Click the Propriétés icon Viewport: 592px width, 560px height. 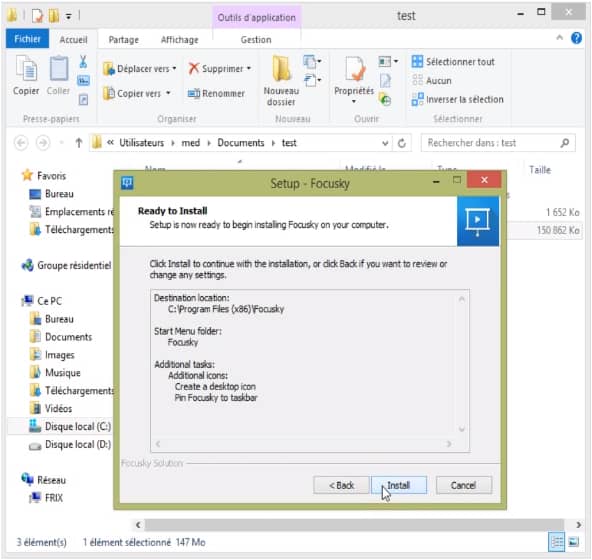(x=354, y=69)
